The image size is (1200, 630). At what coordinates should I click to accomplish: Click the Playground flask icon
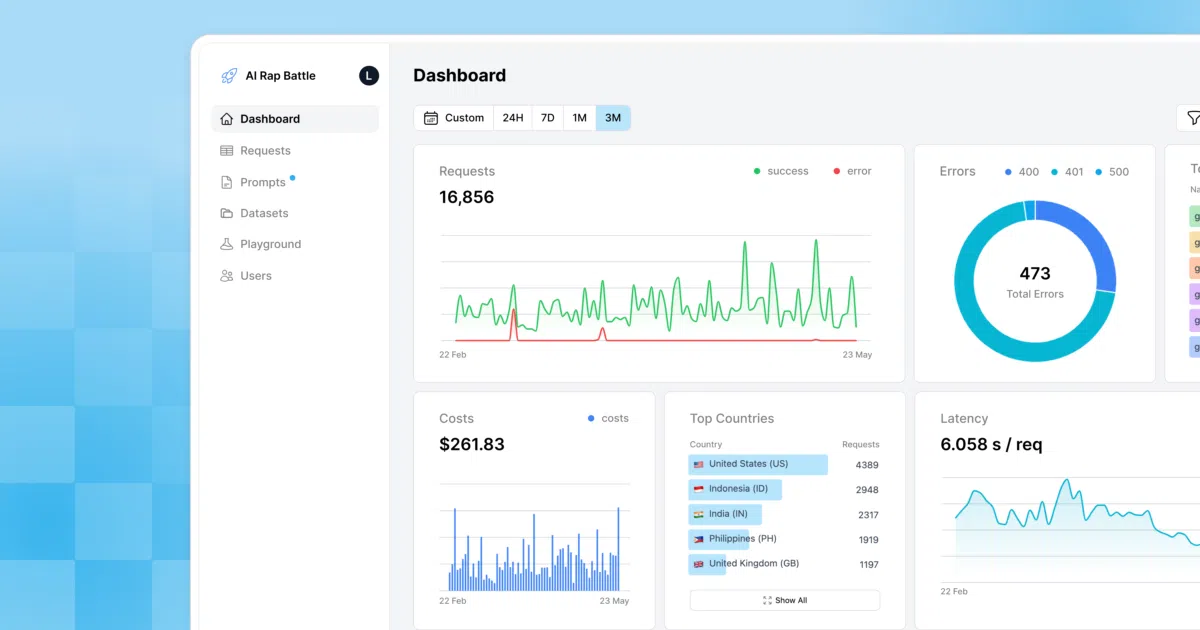(227, 244)
